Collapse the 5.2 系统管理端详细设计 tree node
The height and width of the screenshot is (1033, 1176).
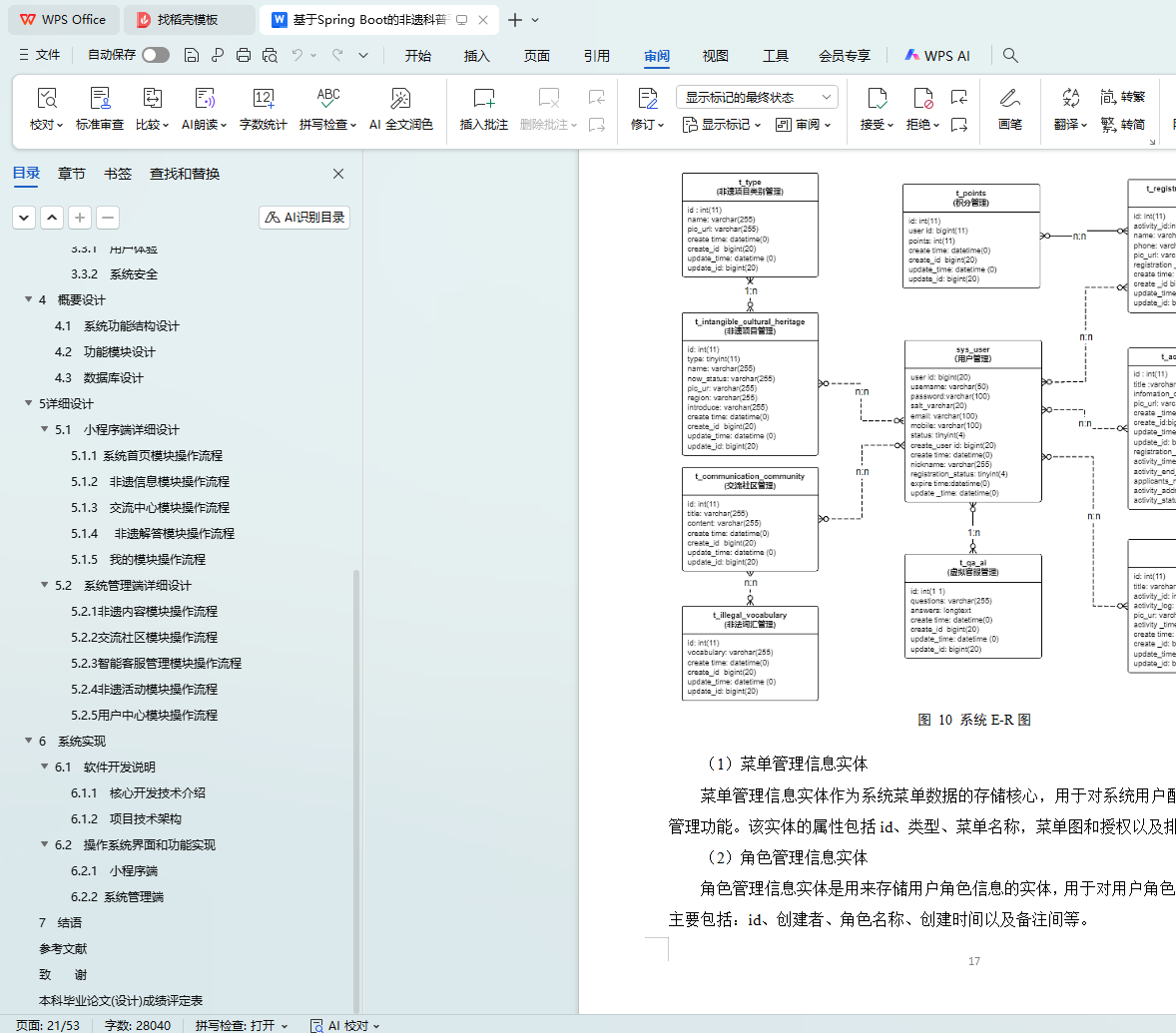(45, 586)
